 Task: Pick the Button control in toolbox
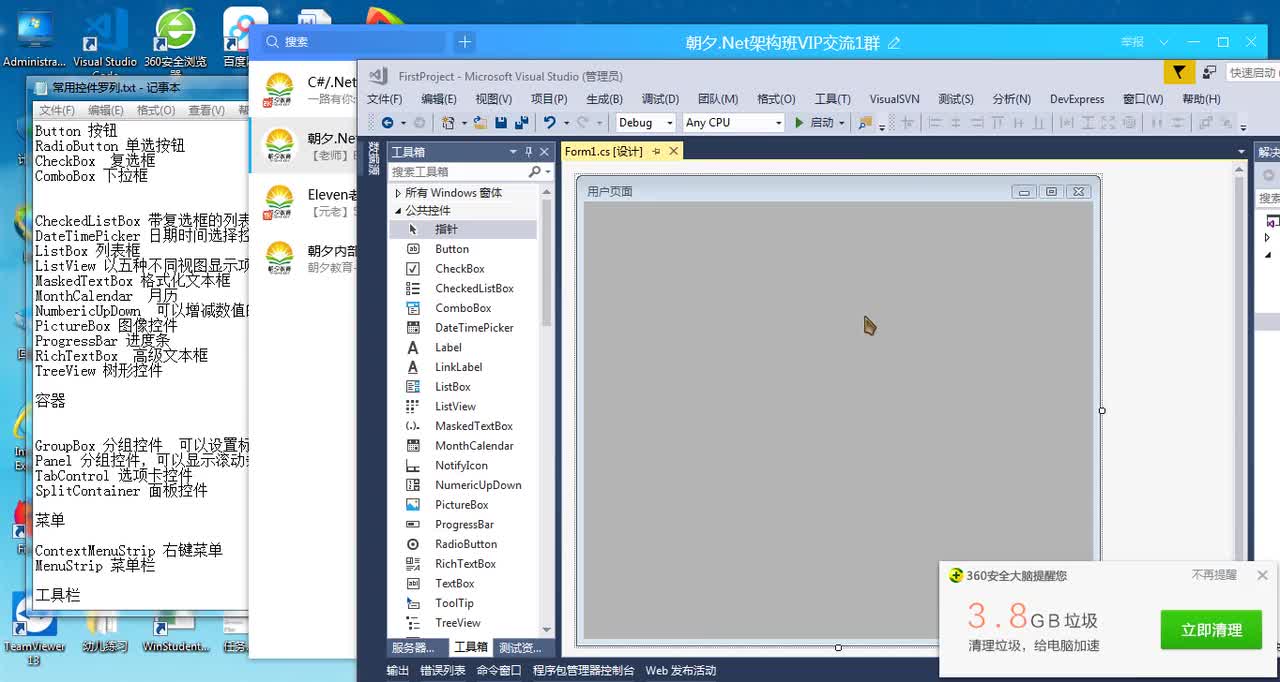(463, 249)
